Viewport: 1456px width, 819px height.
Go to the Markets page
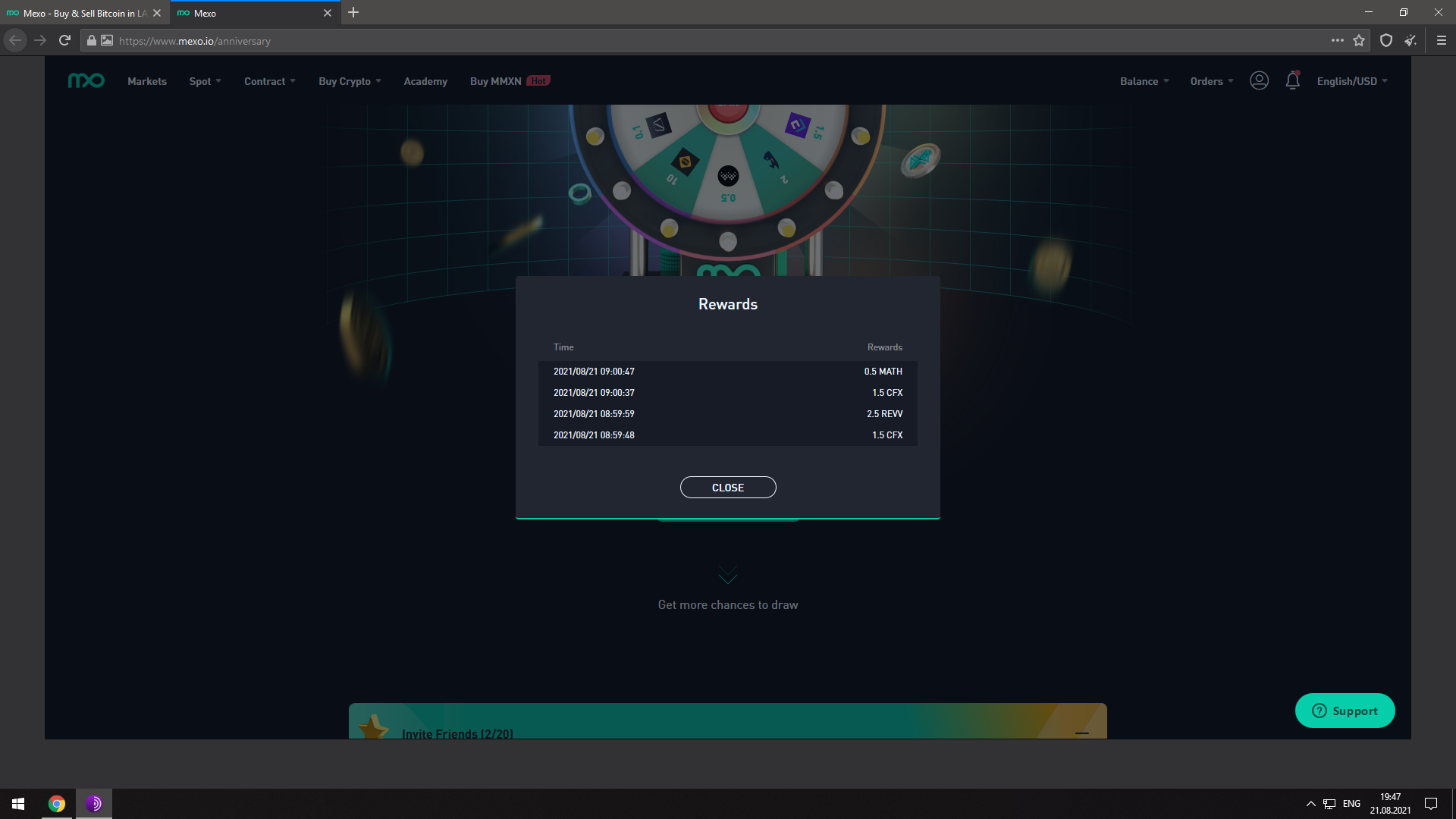pos(147,81)
